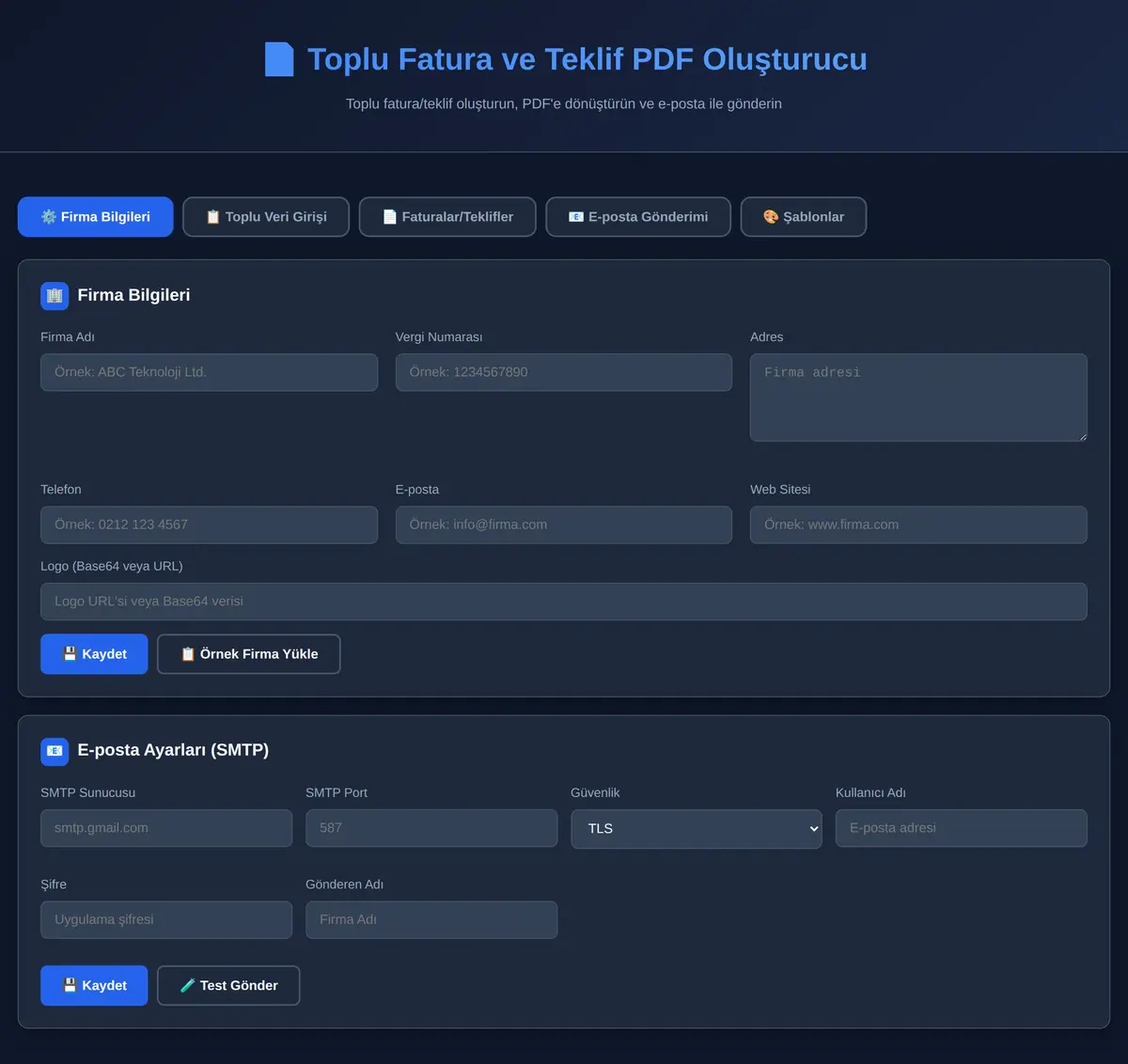Open the Güvenlik TLS dropdown
This screenshot has width=1128, height=1064.
697,829
